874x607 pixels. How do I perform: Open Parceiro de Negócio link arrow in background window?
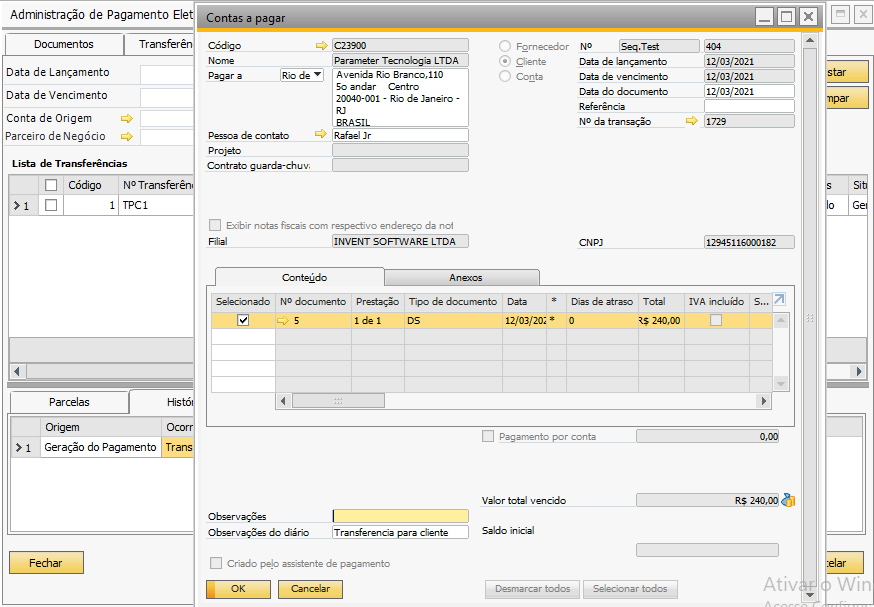coord(127,136)
